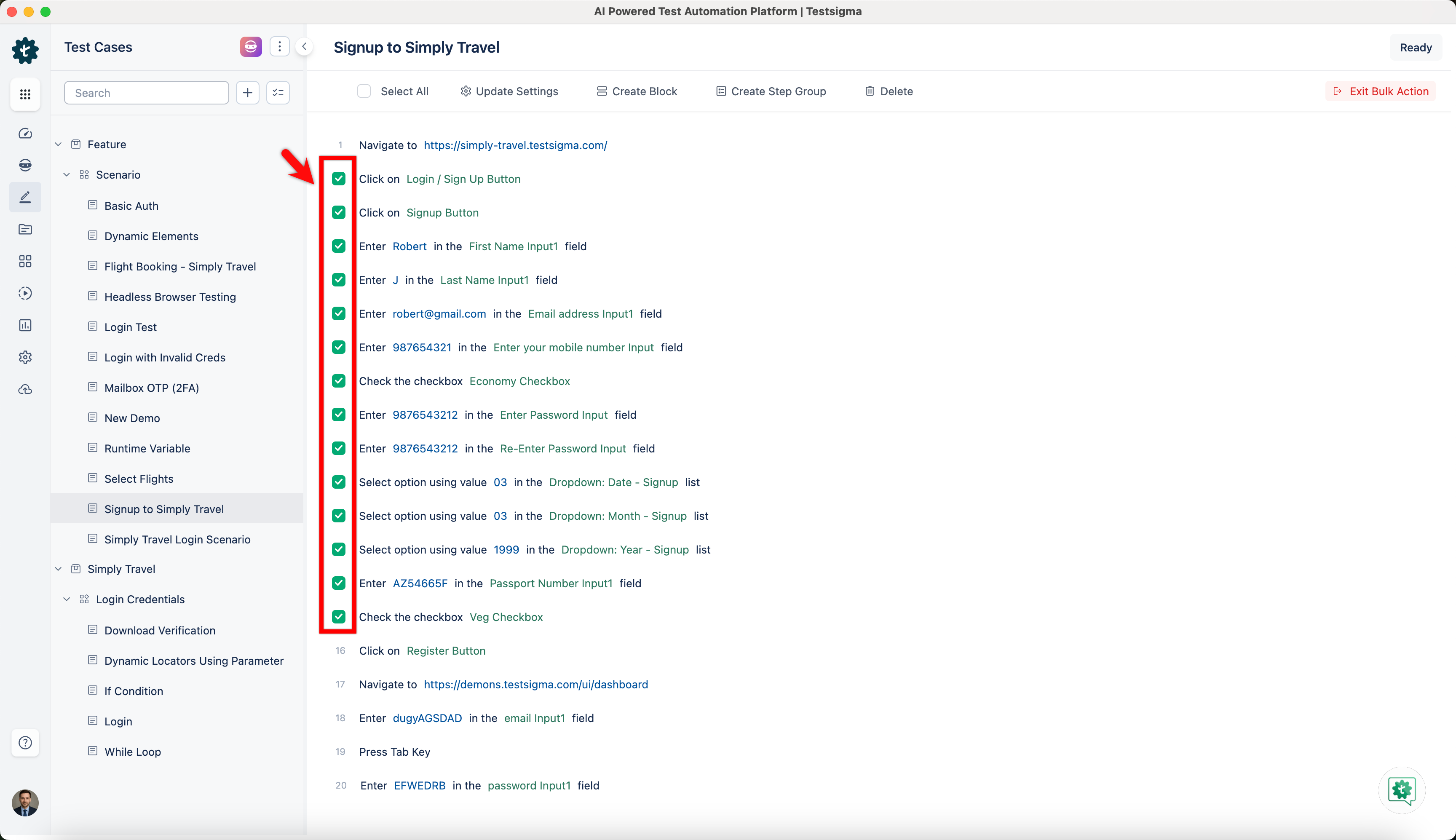Uncheck the Economy Checkbox step checkbox

tap(339, 381)
